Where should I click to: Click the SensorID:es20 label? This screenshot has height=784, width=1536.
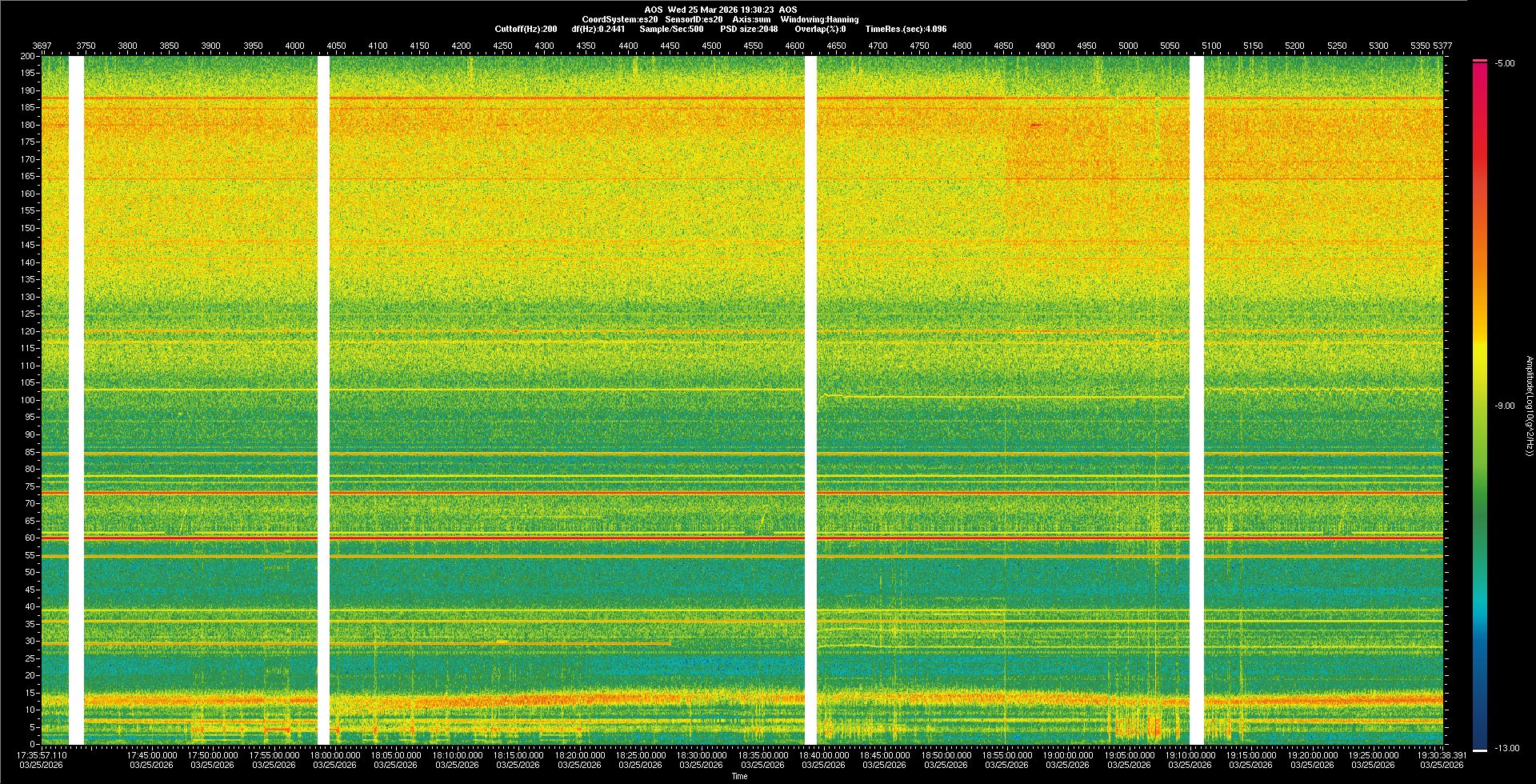click(x=694, y=19)
